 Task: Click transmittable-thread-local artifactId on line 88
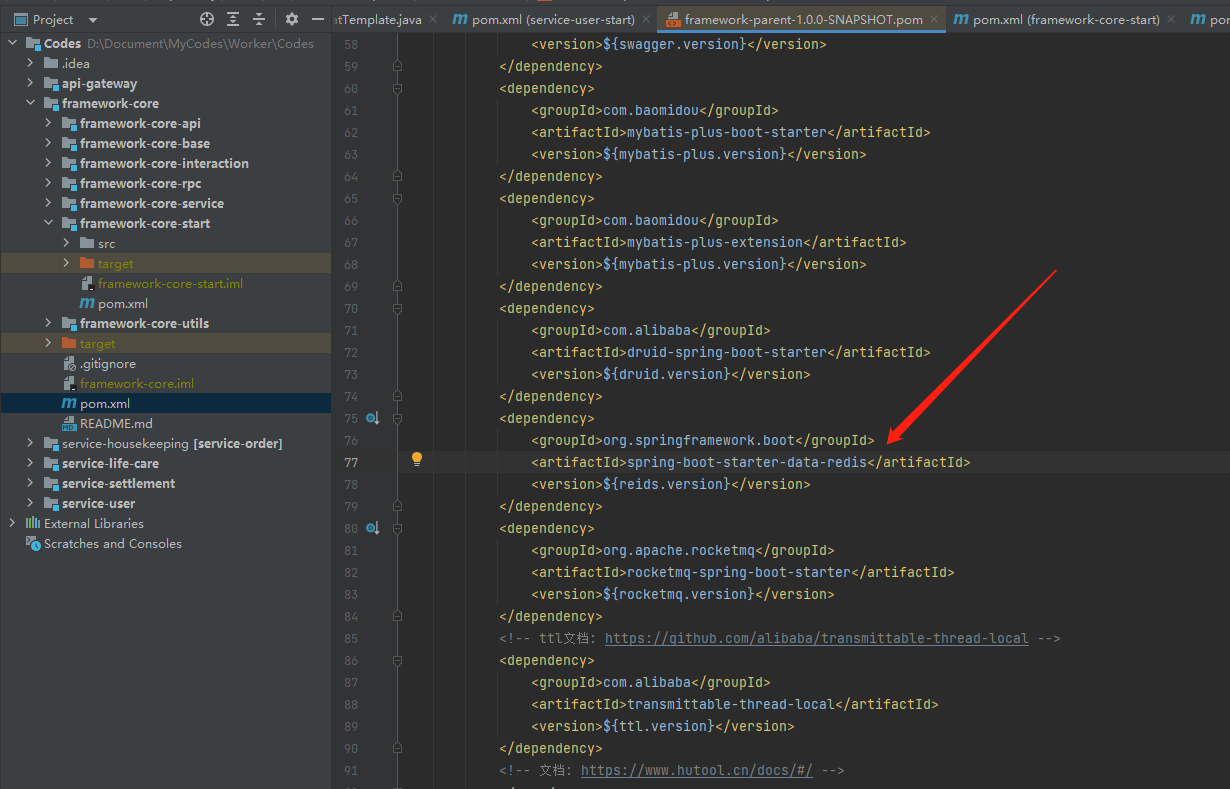click(730, 704)
